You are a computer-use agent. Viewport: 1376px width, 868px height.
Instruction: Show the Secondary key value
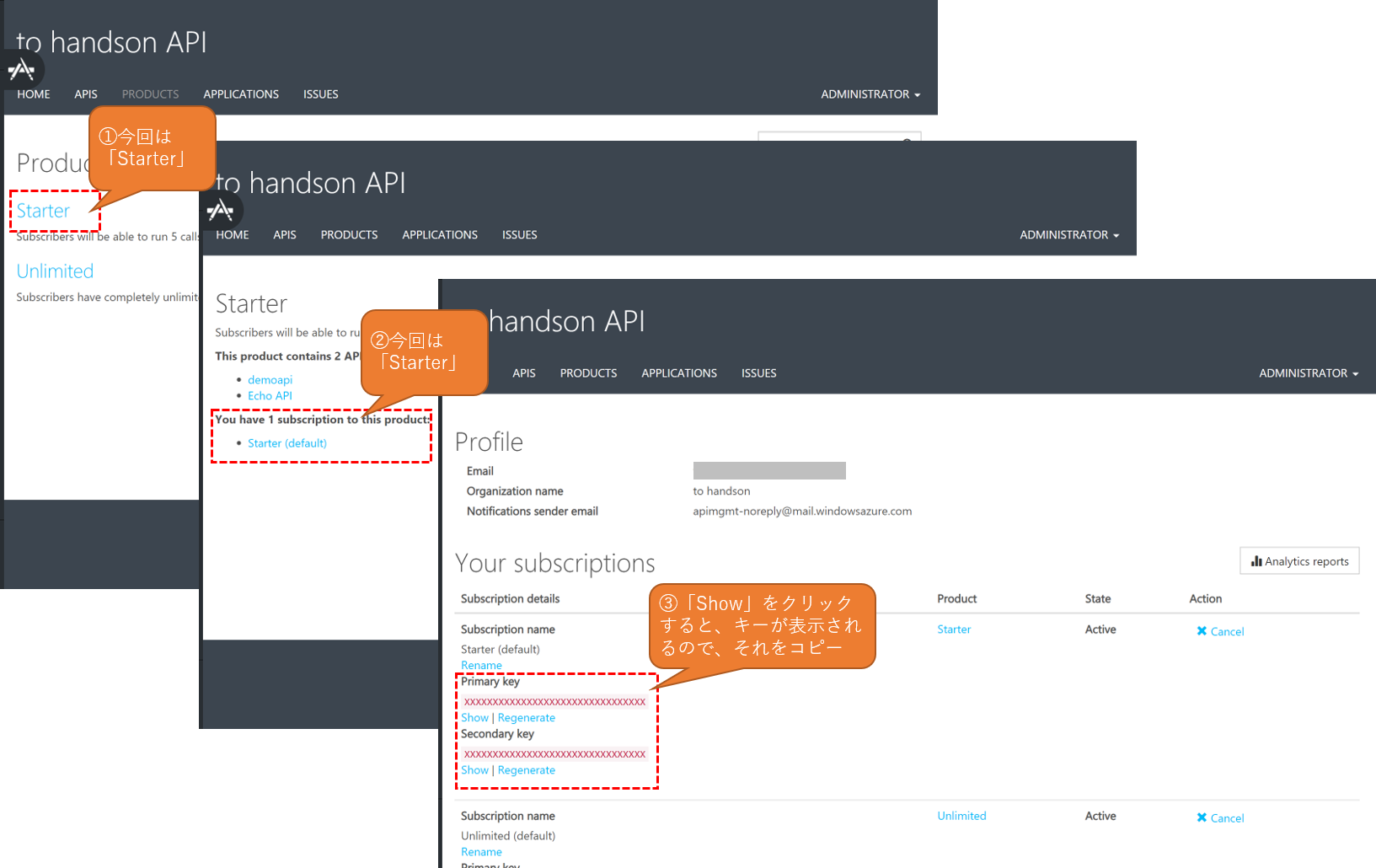[474, 769]
